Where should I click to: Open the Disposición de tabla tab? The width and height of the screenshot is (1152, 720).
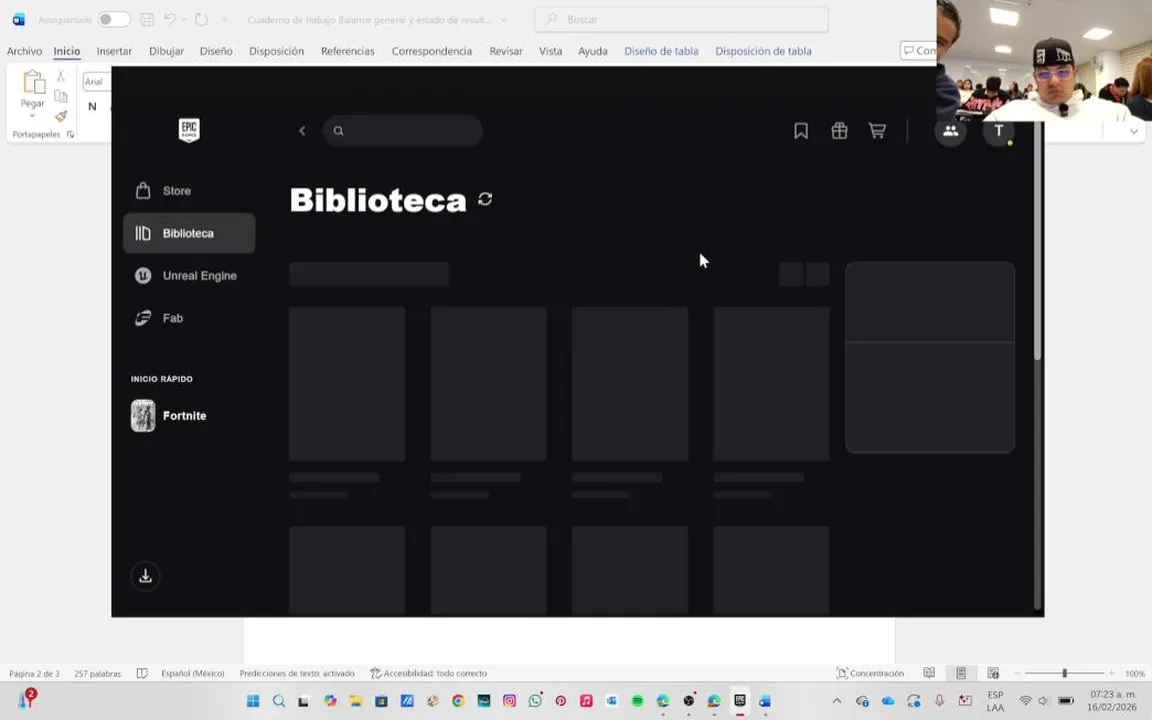click(x=763, y=51)
